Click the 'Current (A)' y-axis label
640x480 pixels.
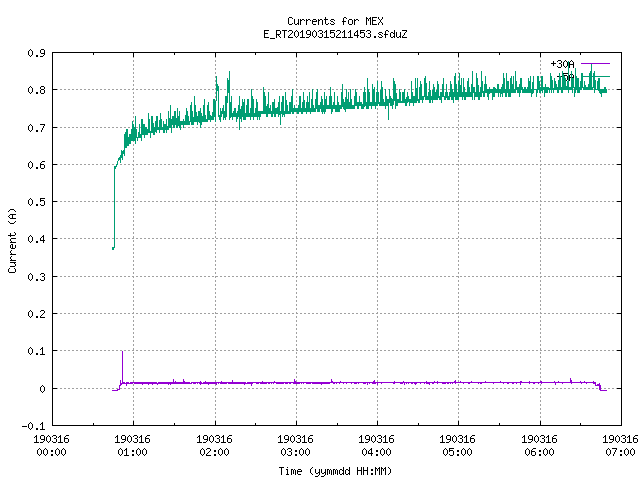[12, 240]
